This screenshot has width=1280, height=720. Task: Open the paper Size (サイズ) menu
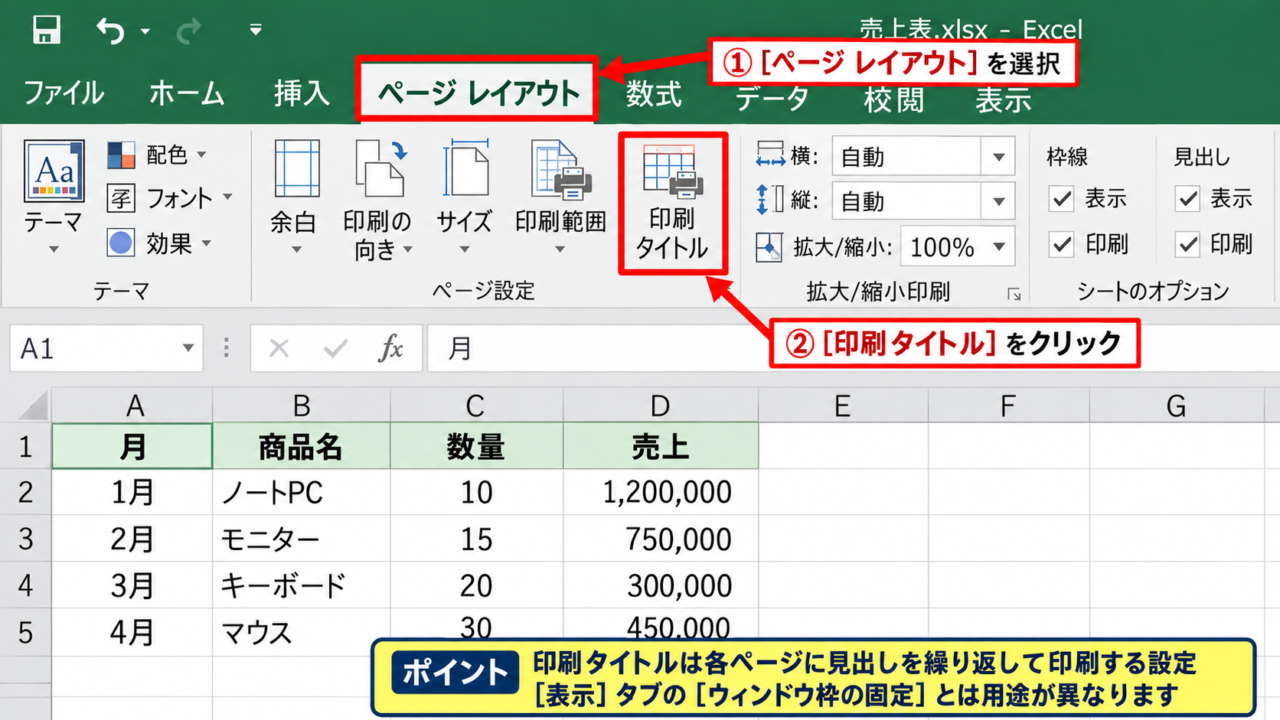(x=464, y=197)
